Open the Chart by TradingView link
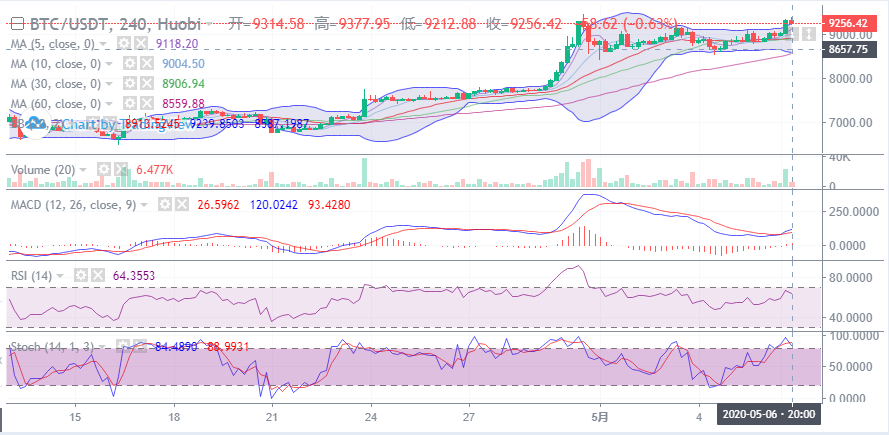 [110, 124]
